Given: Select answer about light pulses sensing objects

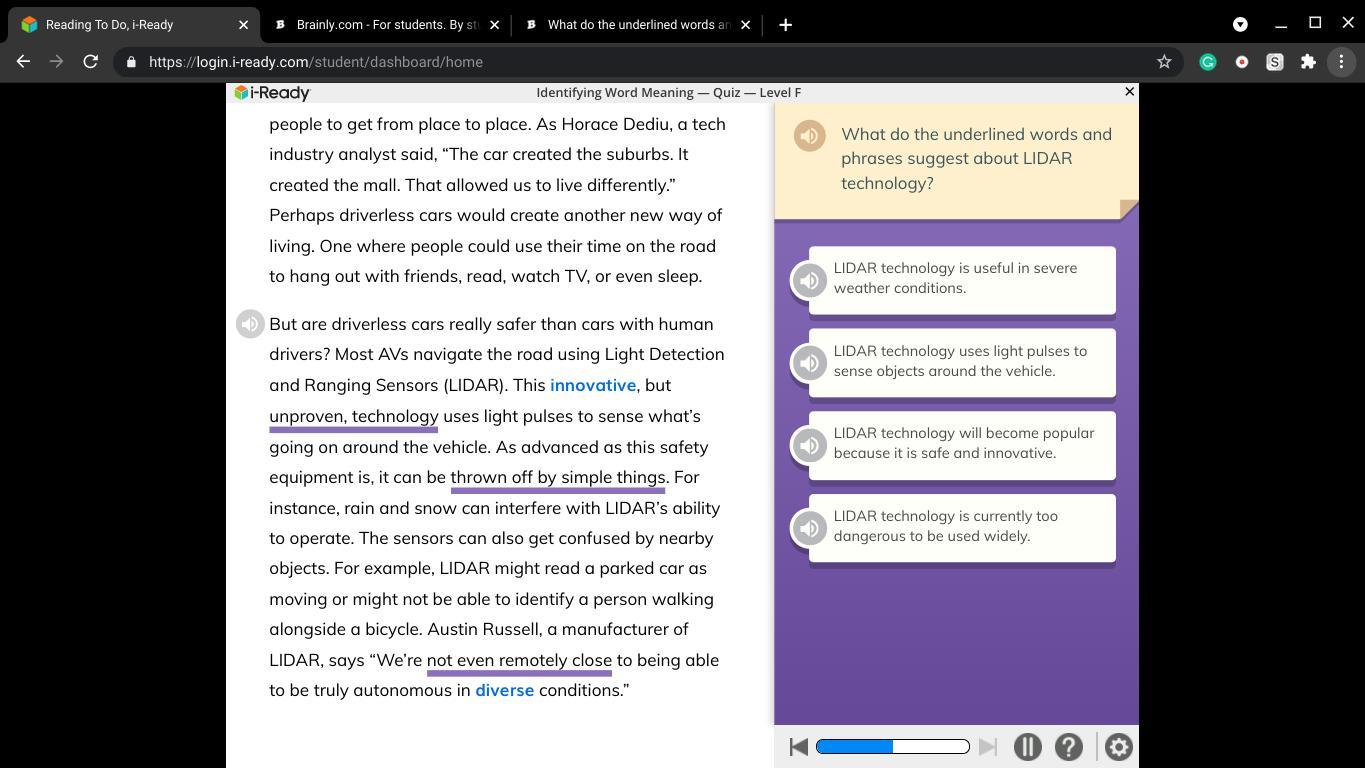Looking at the screenshot, I should (962, 362).
